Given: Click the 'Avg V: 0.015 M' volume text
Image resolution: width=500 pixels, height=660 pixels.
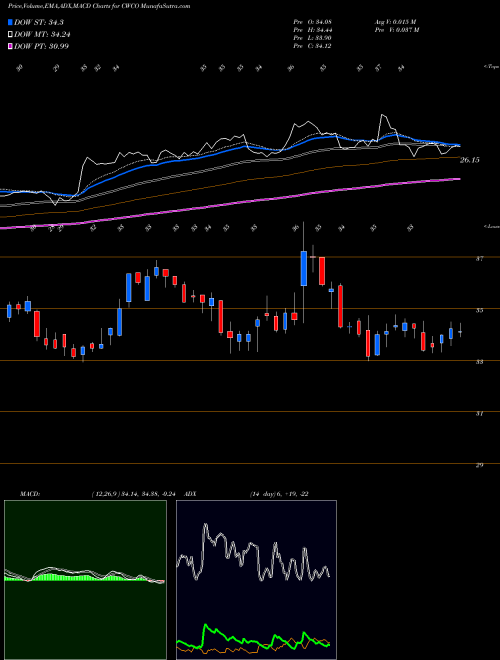Looking at the screenshot, I should pyautogui.click(x=395, y=22).
